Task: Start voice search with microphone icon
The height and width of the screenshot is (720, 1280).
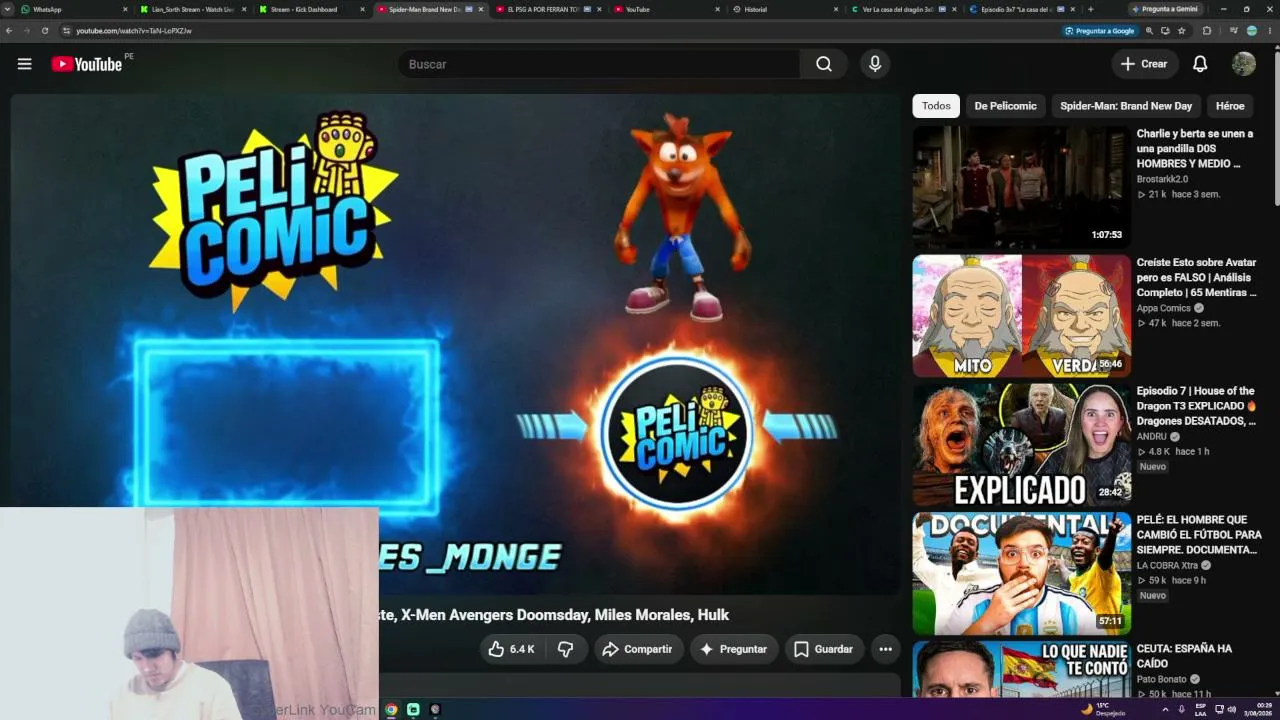Action: pos(875,64)
